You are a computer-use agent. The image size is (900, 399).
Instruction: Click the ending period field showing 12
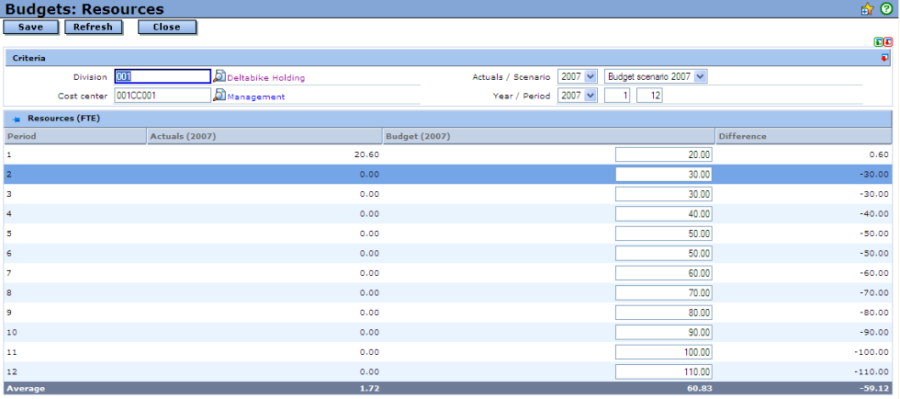[650, 95]
